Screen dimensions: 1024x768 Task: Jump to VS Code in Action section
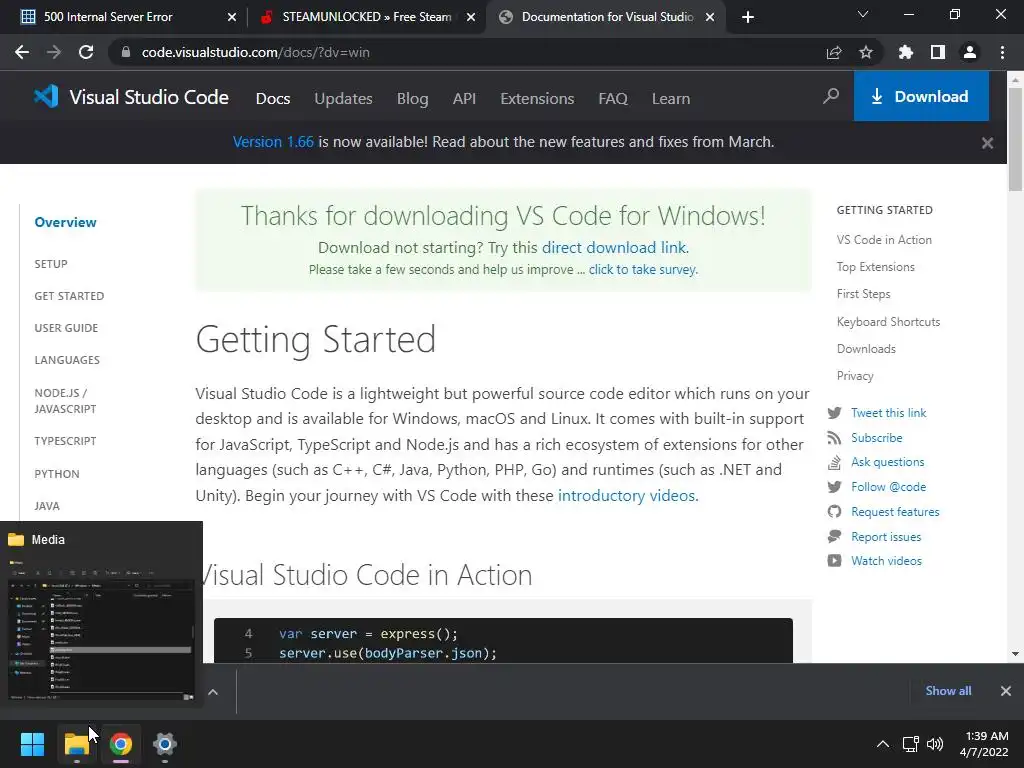[x=884, y=240]
